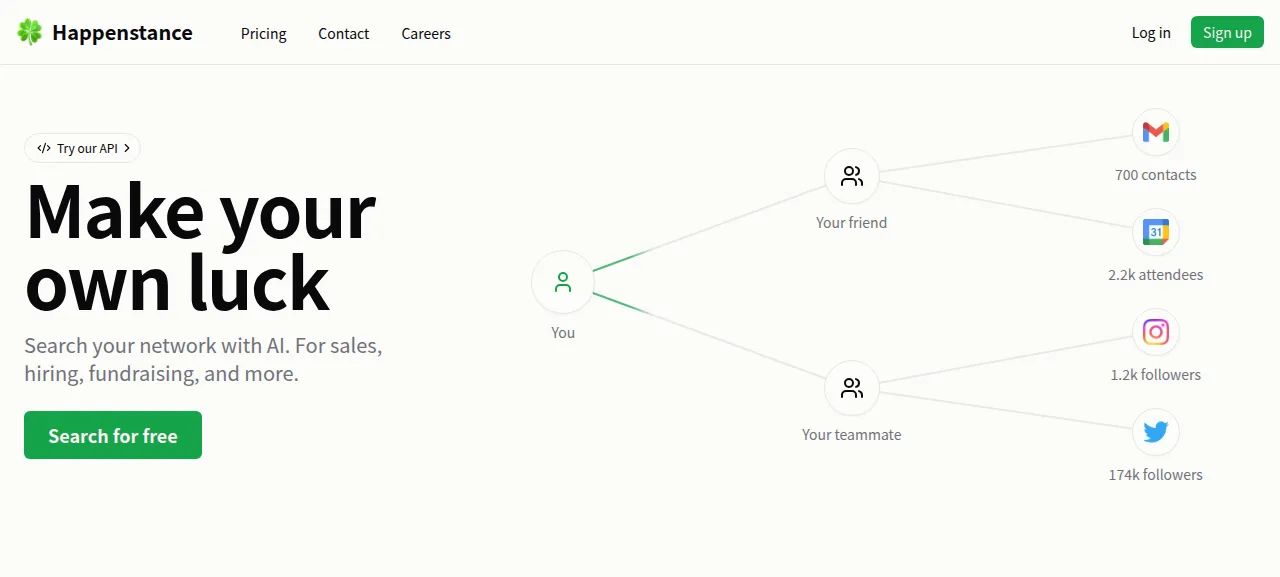Open the Careers page
Screen dimensions: 1280x577
click(426, 33)
